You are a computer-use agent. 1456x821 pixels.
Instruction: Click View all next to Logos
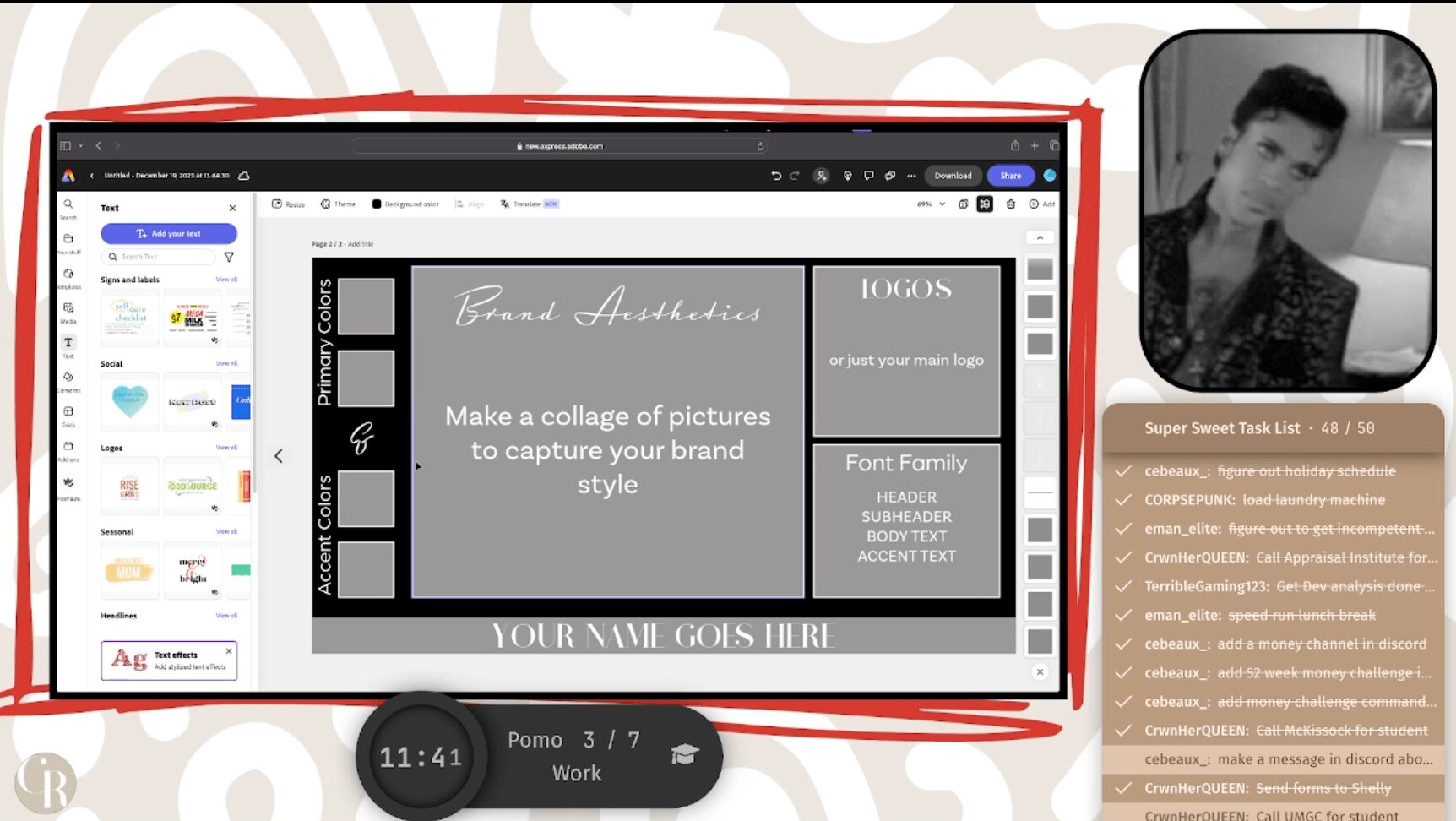[x=226, y=448]
